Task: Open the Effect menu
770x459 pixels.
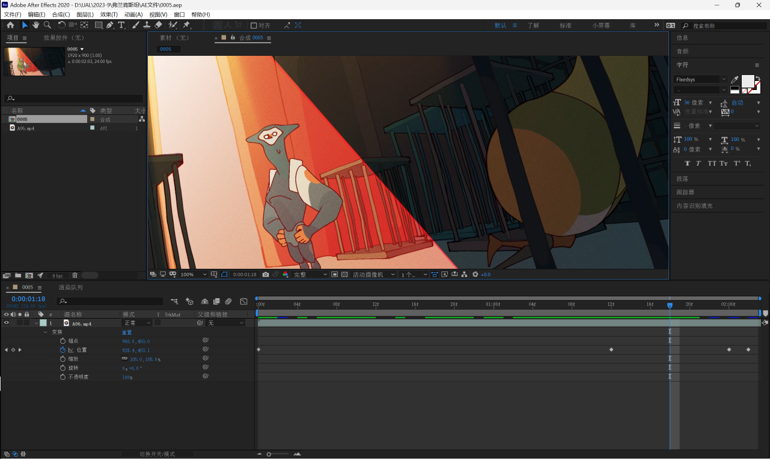Action: pos(109,15)
